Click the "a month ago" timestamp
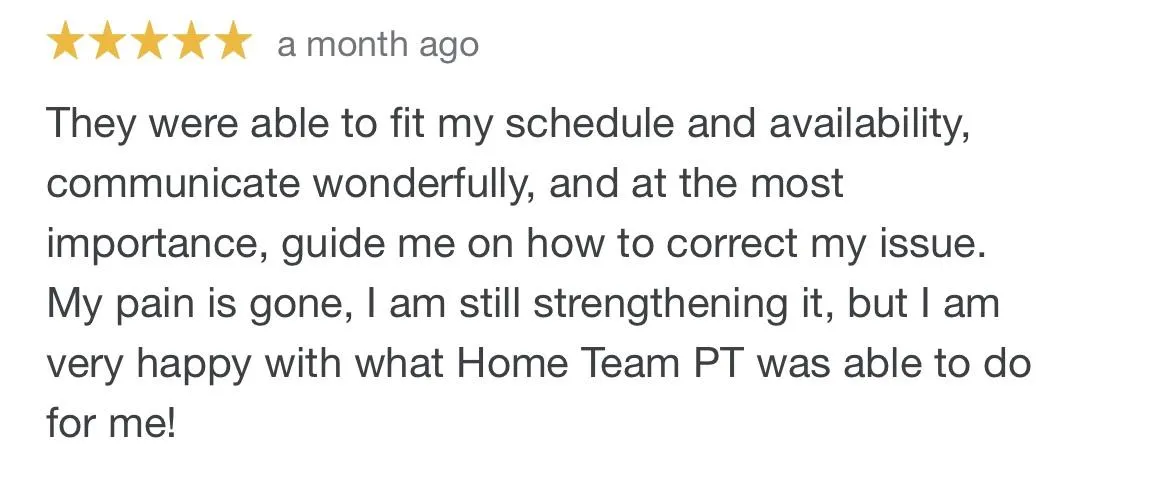1166x479 pixels. [377, 45]
